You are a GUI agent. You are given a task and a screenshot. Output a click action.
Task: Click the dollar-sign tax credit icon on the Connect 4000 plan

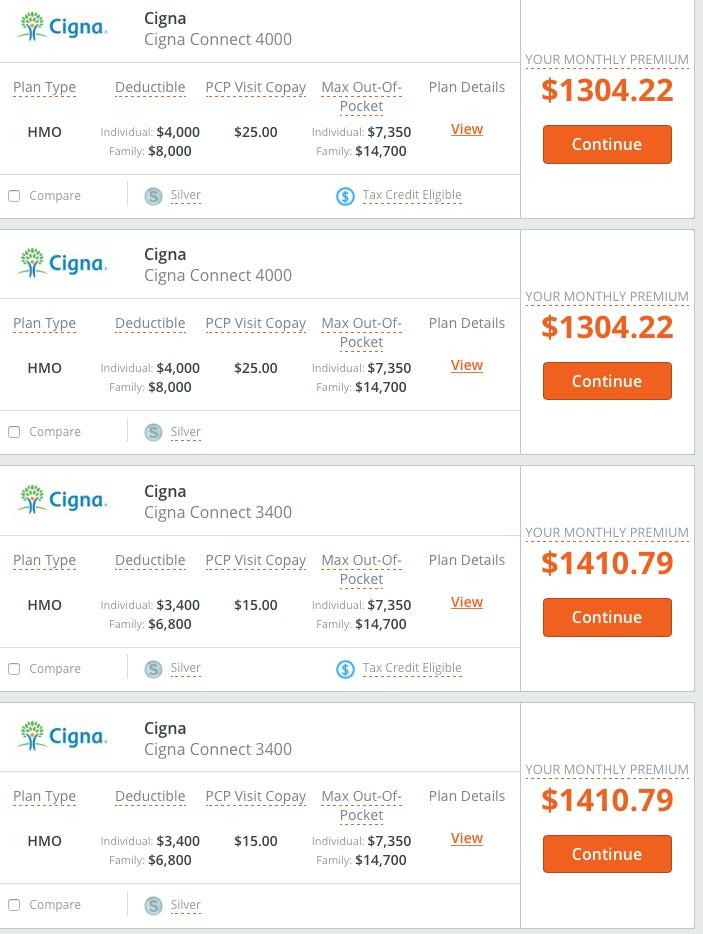coord(345,196)
